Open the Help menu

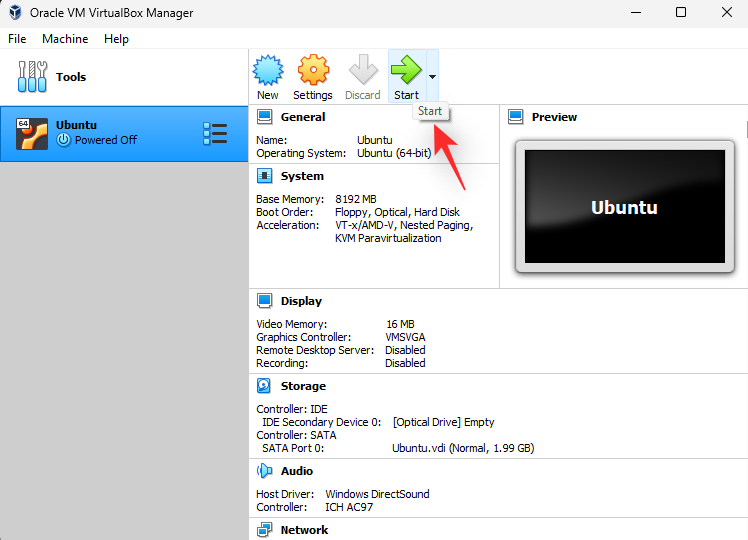116,39
